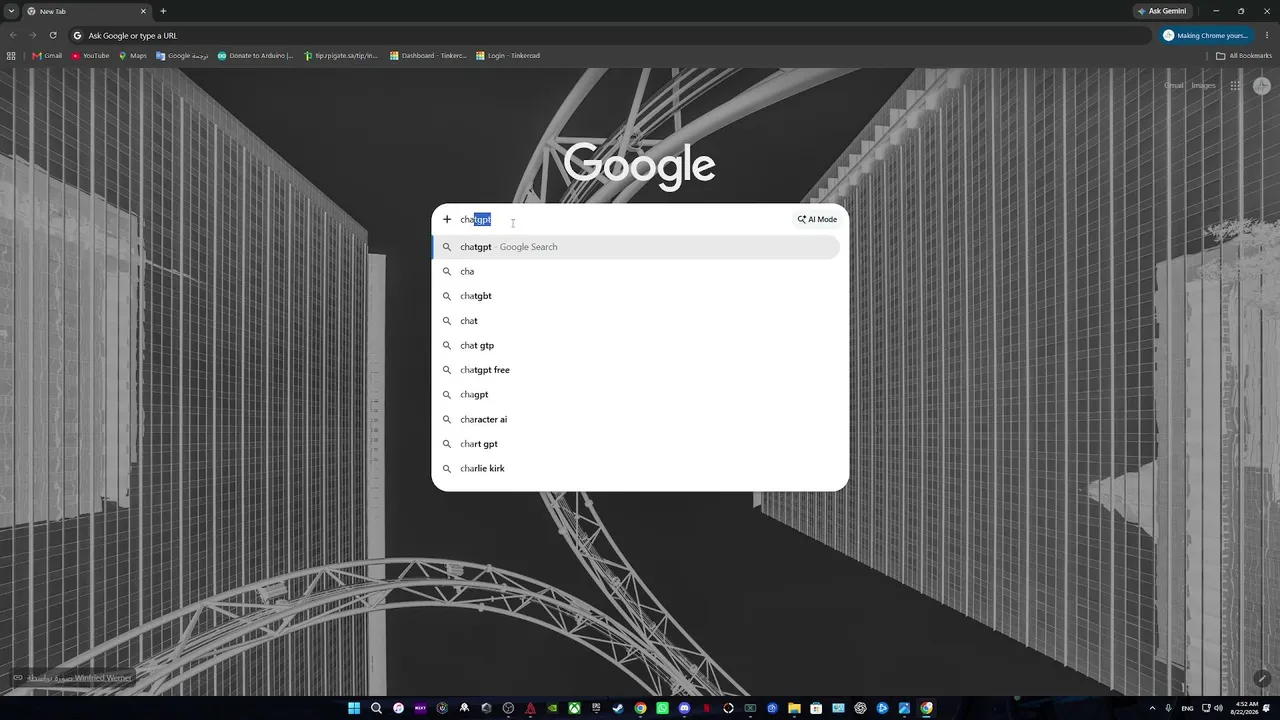The image size is (1280, 720).
Task: Open the Maps bookmark
Action: pos(133,56)
